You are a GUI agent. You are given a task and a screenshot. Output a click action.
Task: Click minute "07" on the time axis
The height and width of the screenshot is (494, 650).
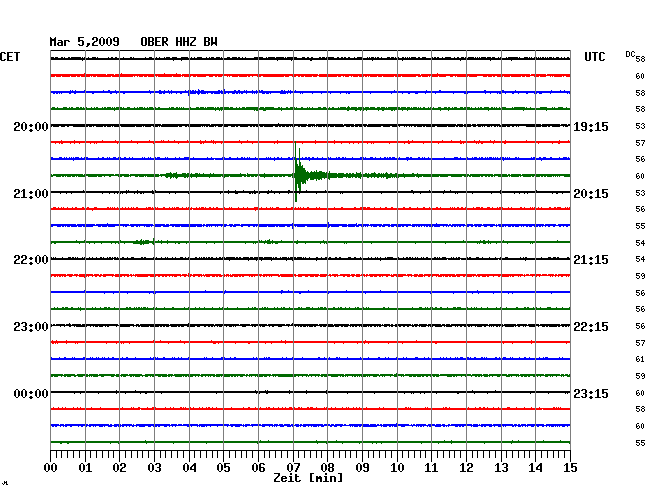(293, 467)
